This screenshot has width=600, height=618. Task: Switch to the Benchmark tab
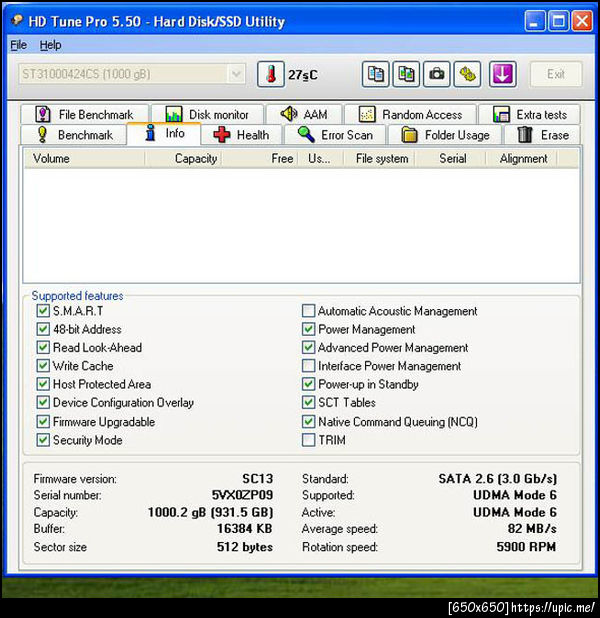(74, 135)
